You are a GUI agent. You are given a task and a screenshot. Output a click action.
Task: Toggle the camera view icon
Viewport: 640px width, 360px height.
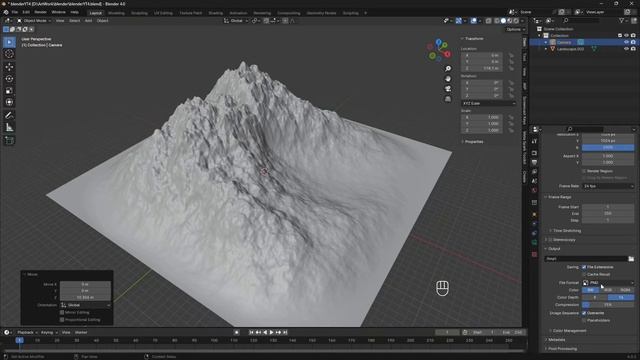coord(448,89)
